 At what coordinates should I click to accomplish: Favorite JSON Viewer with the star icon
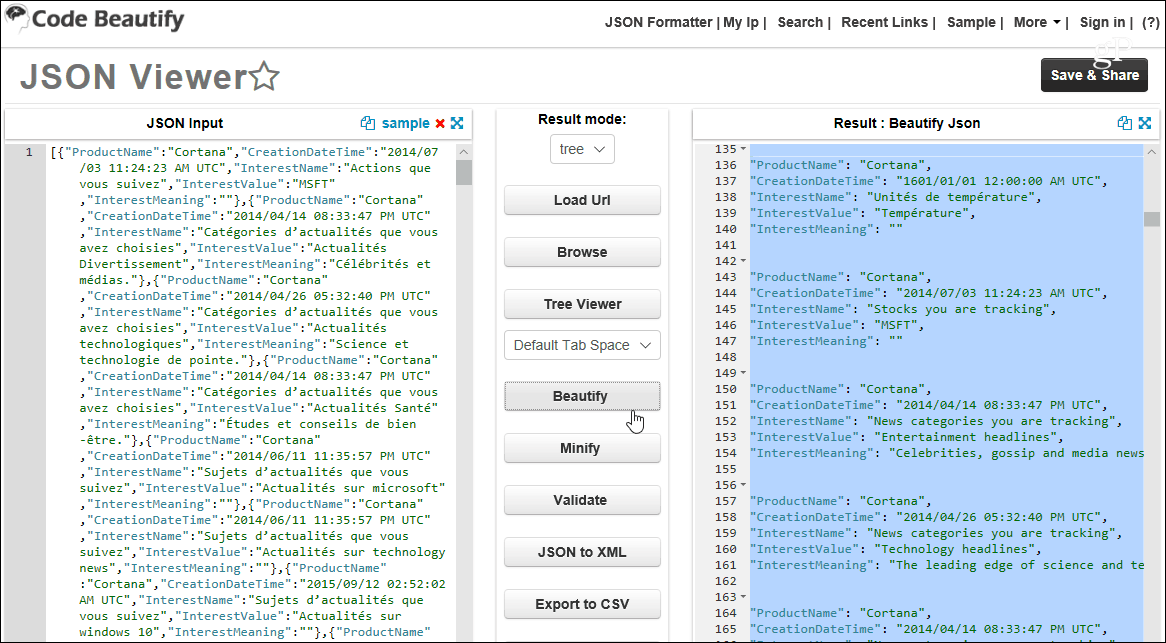[x=265, y=77]
